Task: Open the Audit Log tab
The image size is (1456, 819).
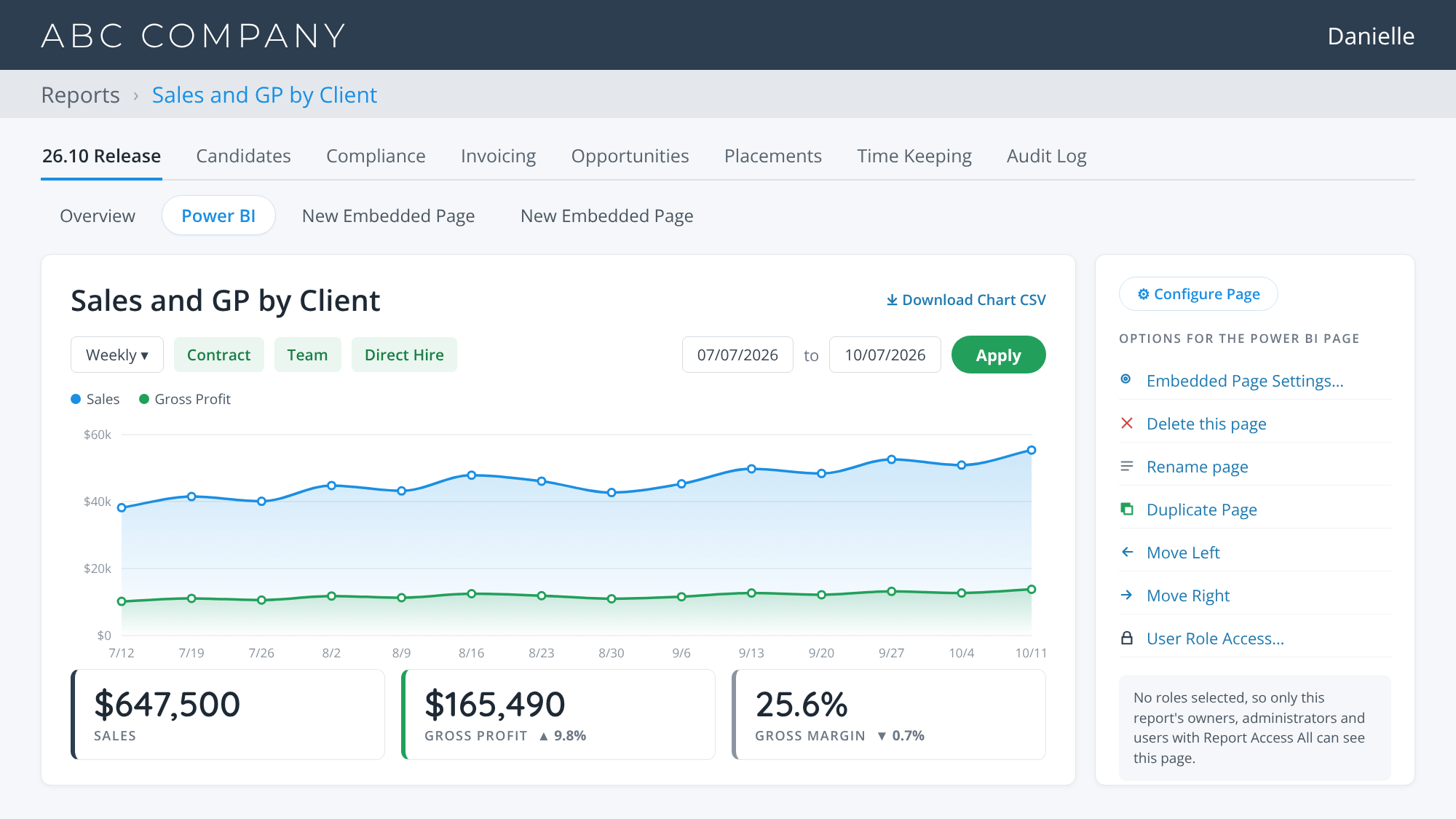Action: (1046, 156)
